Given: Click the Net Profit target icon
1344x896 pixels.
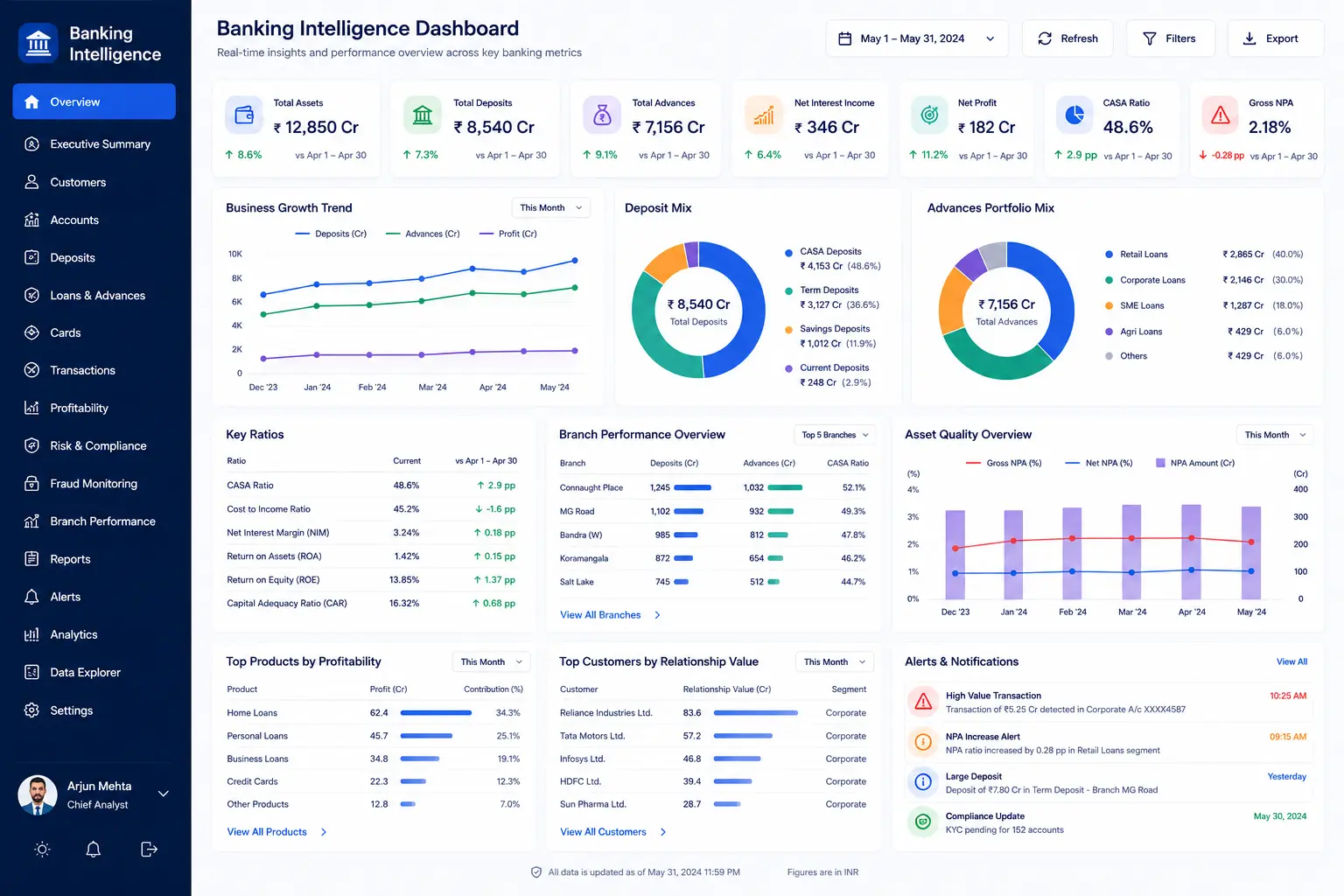Looking at the screenshot, I should click(x=929, y=115).
